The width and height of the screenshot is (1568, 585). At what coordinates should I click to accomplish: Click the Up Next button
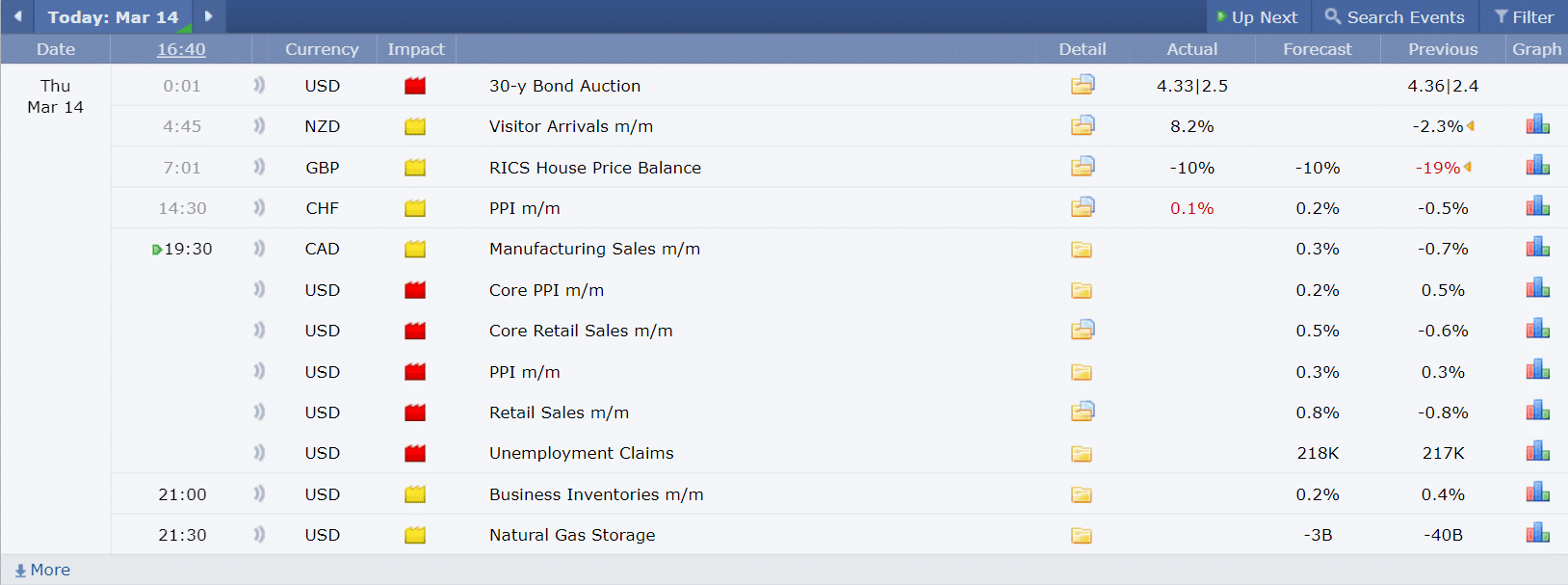click(1257, 17)
